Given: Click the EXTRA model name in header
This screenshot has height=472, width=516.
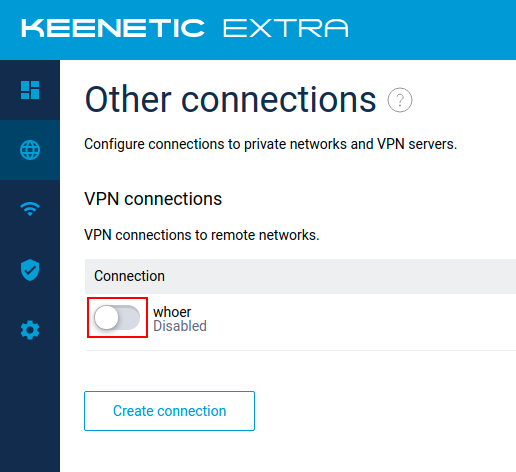Looking at the screenshot, I should pyautogui.click(x=286, y=28).
